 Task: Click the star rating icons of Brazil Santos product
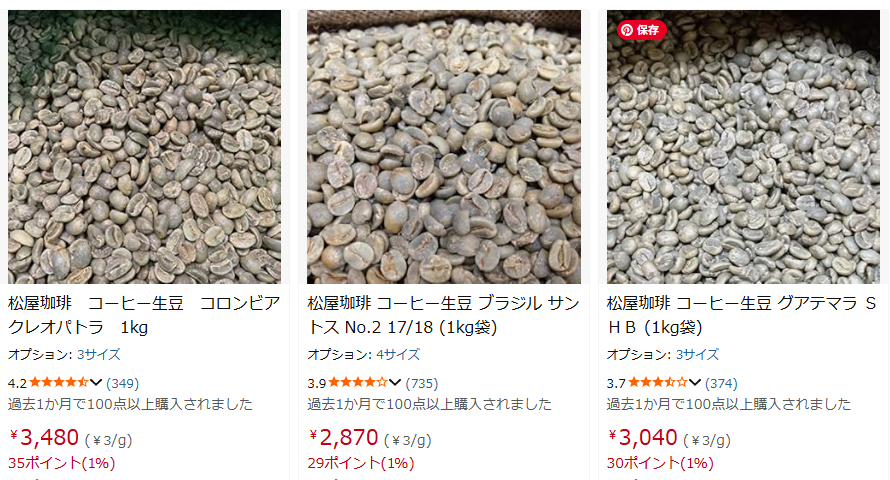(358, 382)
